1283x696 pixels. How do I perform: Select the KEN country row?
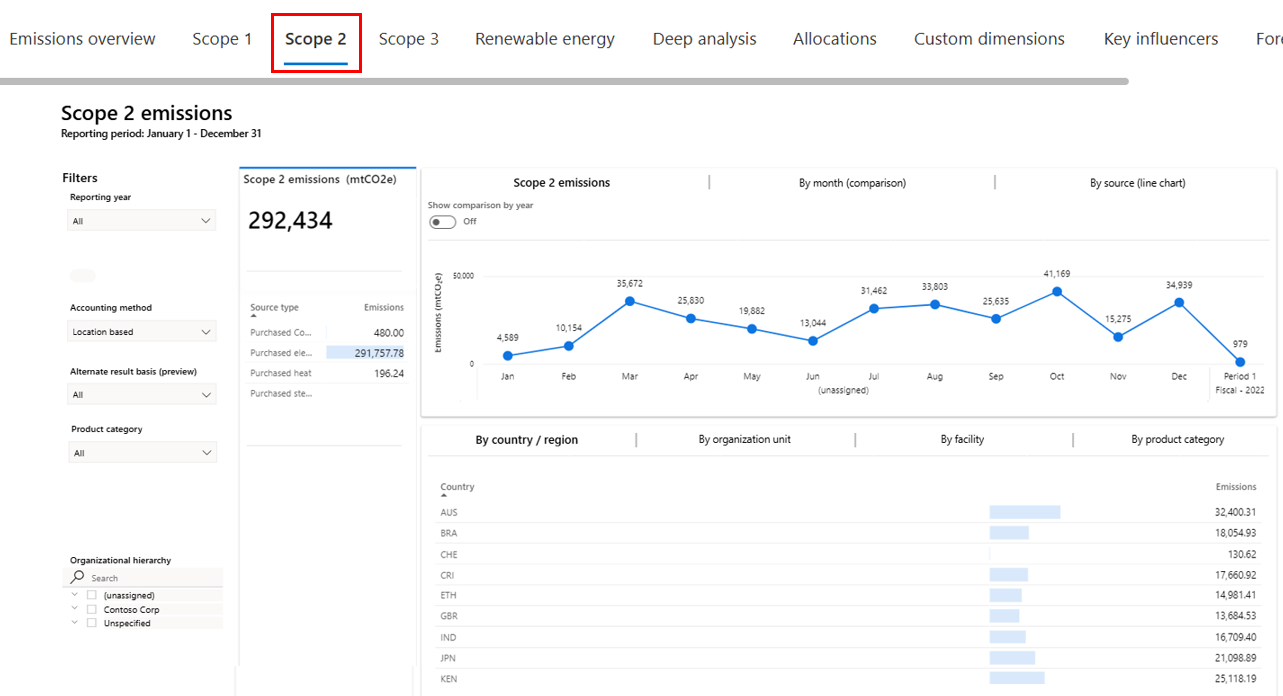click(x=848, y=679)
